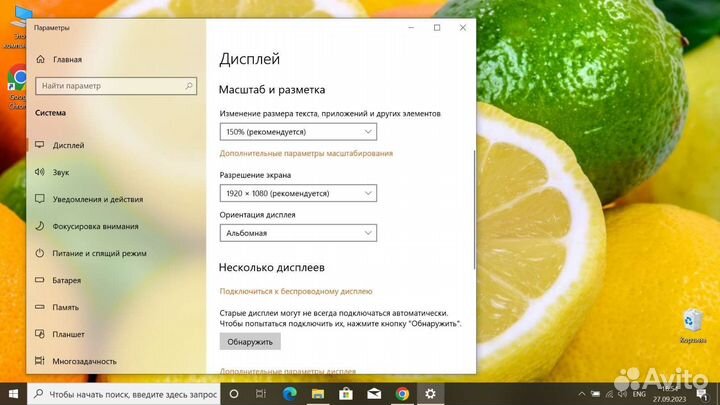Screen dimensions: 720x405
Task: Click the taskbar date 27.09.2023
Action: click(669, 399)
